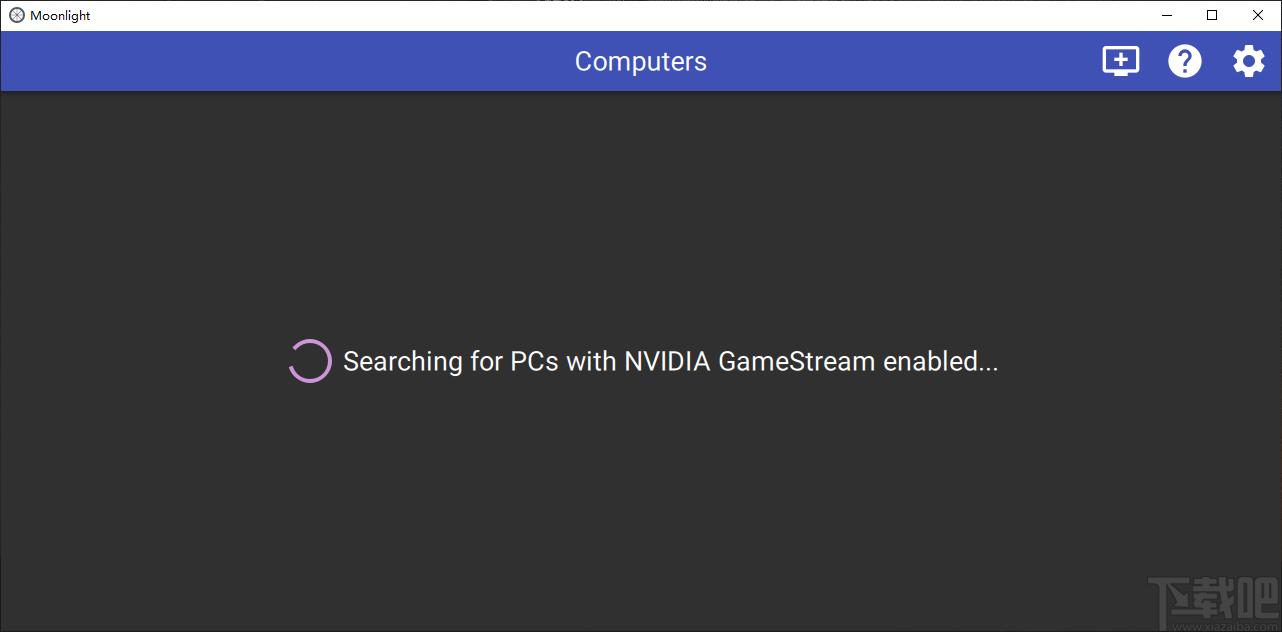Viewport: 1282px width, 632px height.
Task: Open Settings with the gear icon
Action: 1248,61
